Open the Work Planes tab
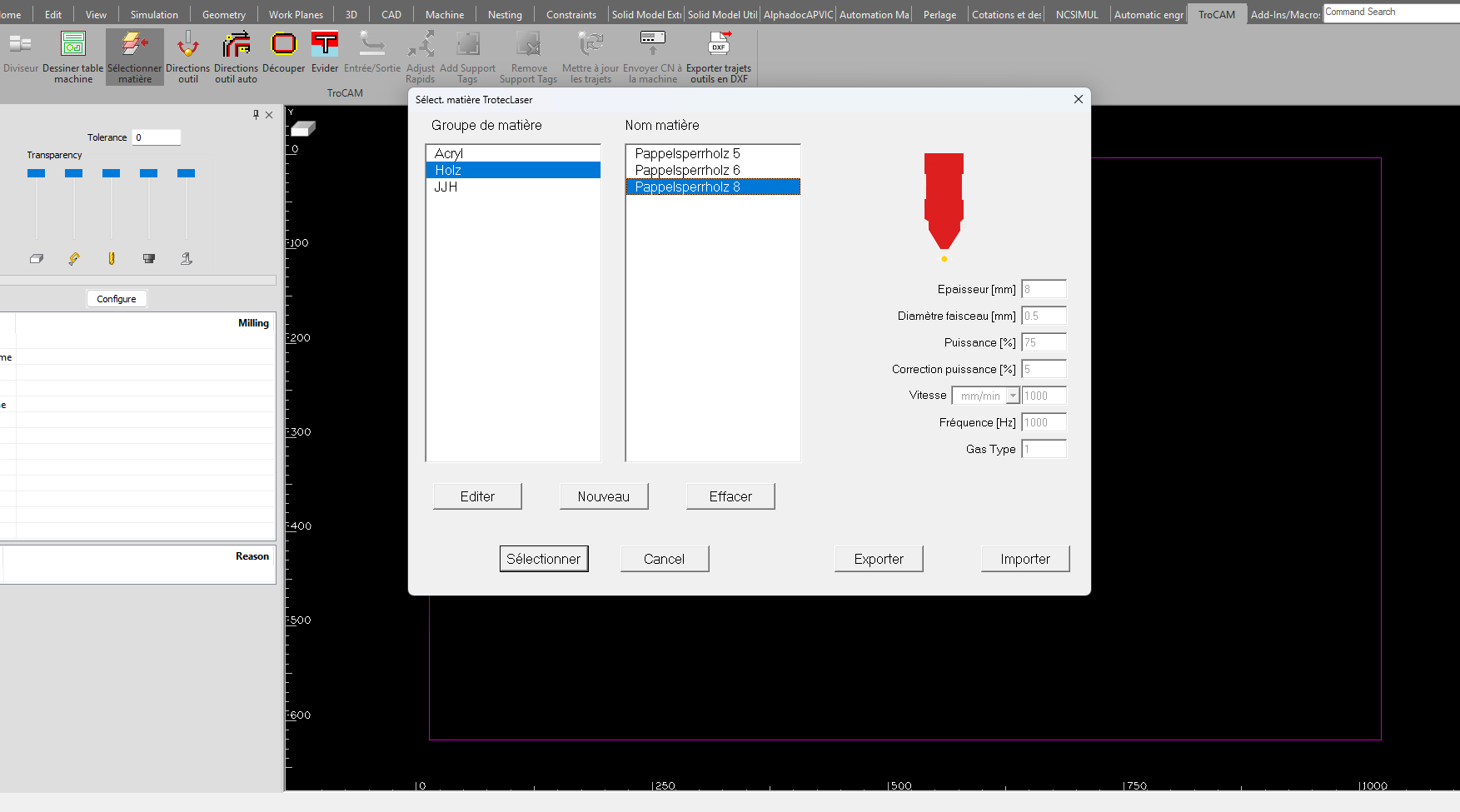Viewport: 1460px width, 812px height. click(x=296, y=14)
